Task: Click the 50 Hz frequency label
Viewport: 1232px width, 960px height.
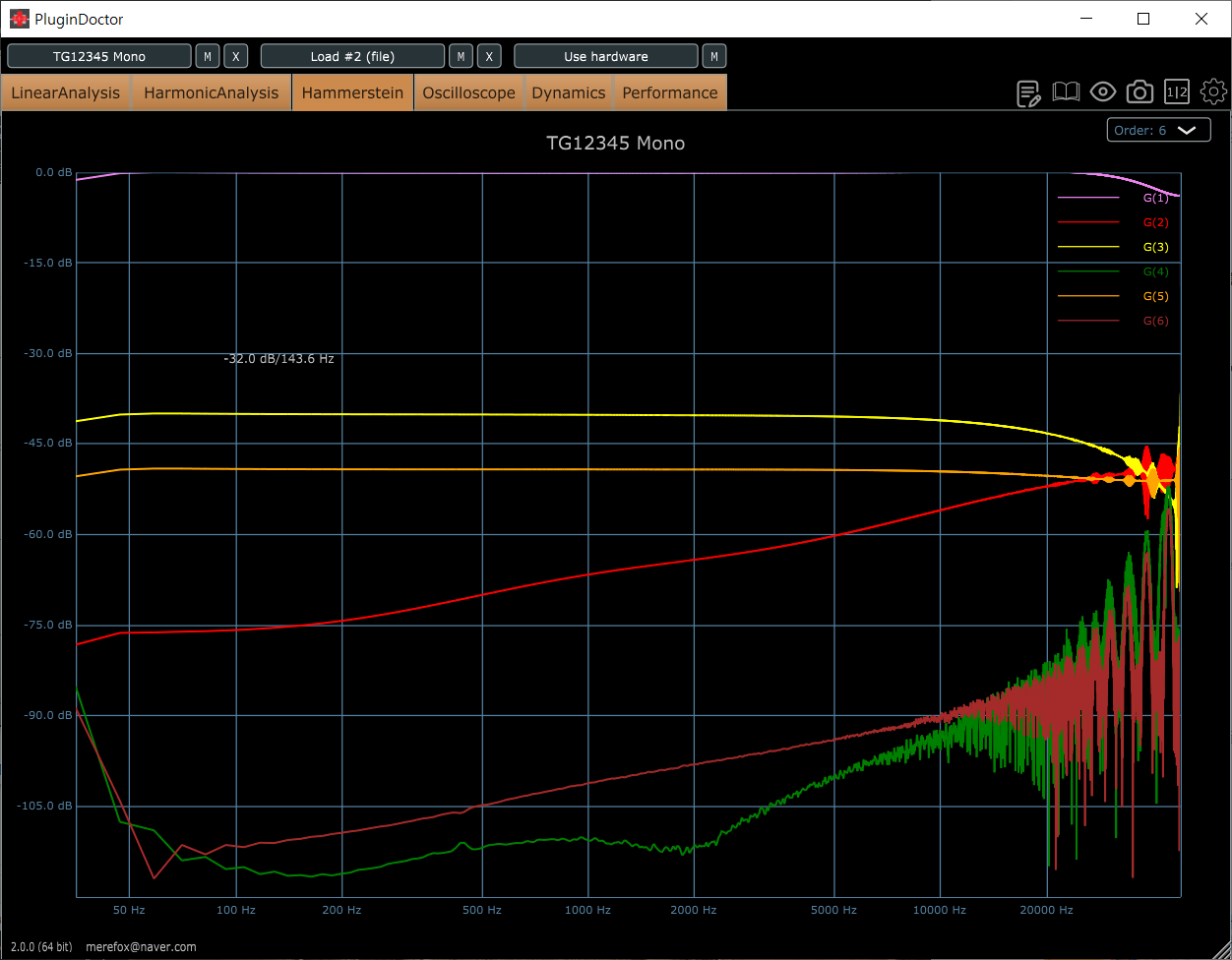Action: 129,910
